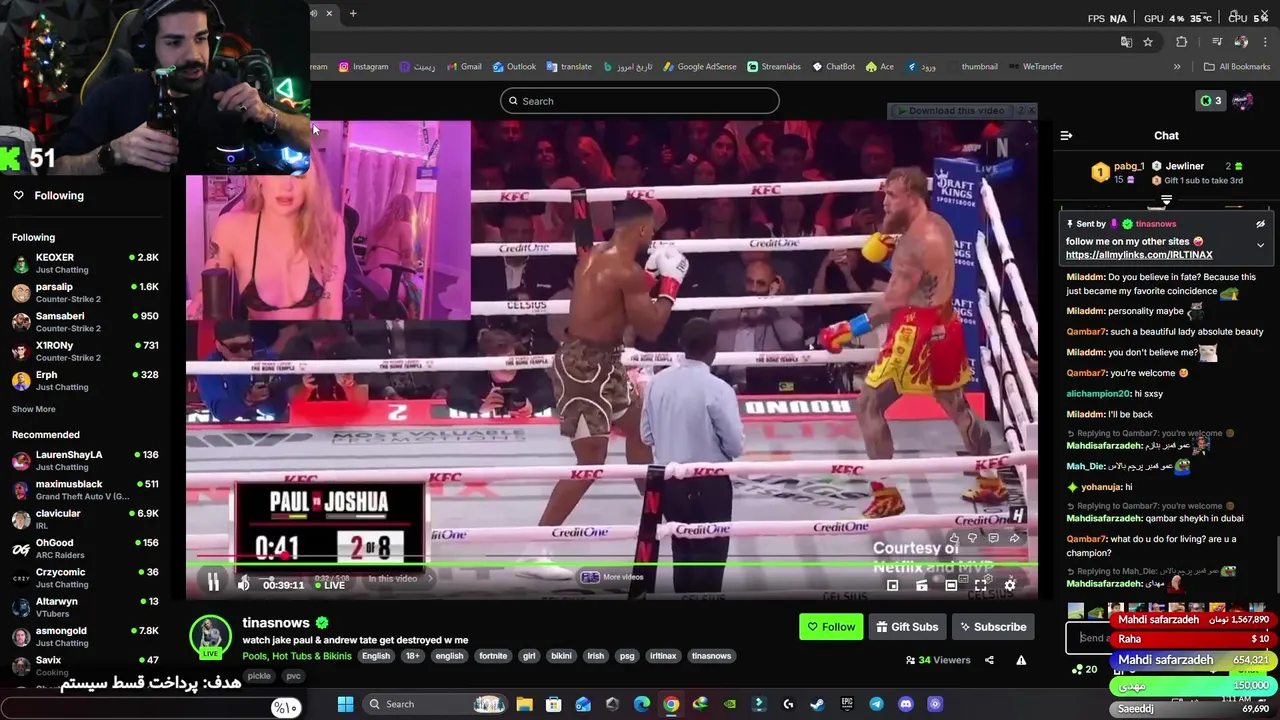
Task: Open Telegram from the taskbar
Action: point(876,704)
